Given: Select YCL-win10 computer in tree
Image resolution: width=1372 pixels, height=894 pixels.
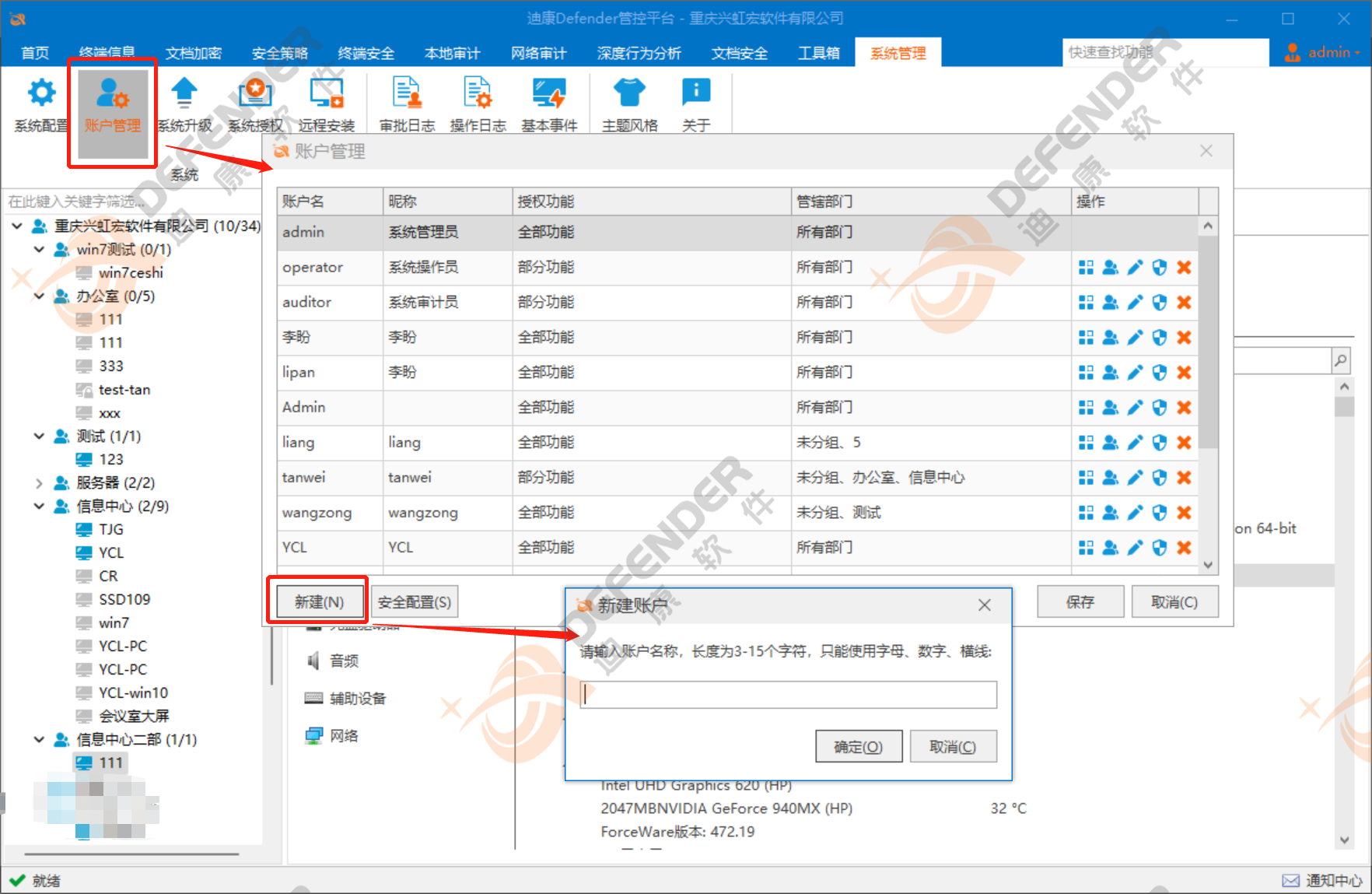Looking at the screenshot, I should (133, 692).
